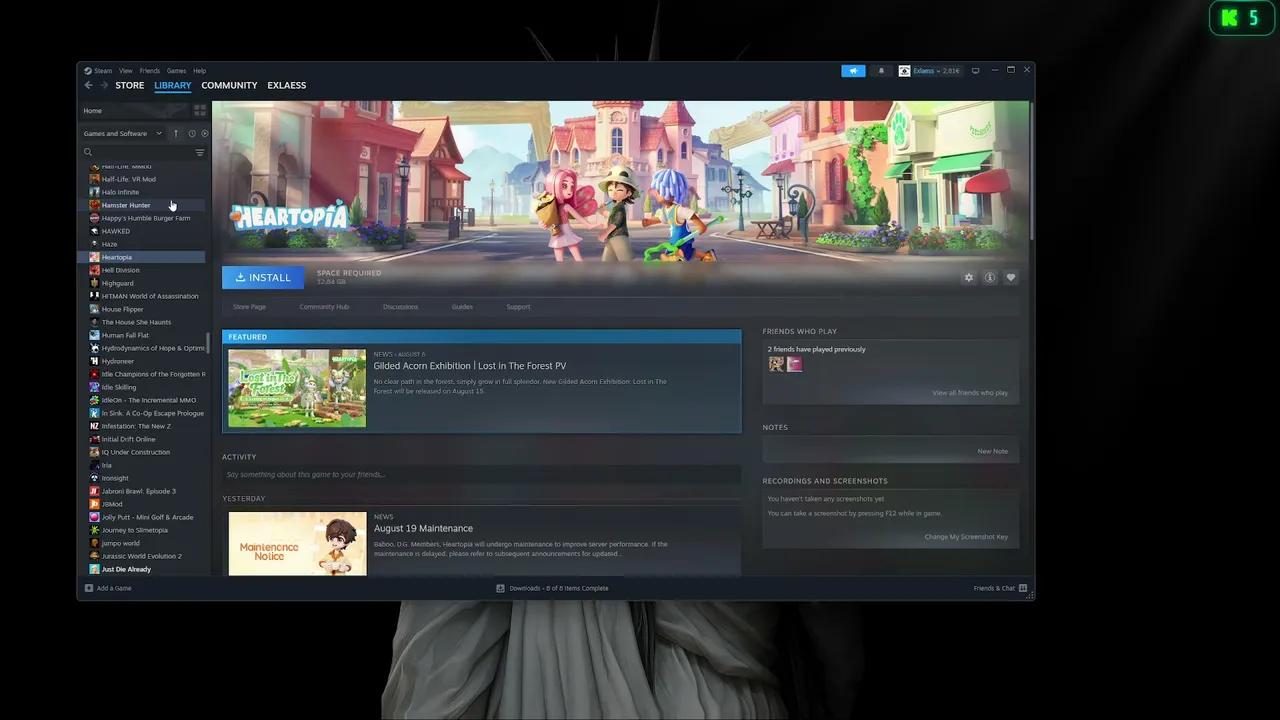Open advanced filters icon beside search
1280x720 pixels.
click(x=200, y=152)
